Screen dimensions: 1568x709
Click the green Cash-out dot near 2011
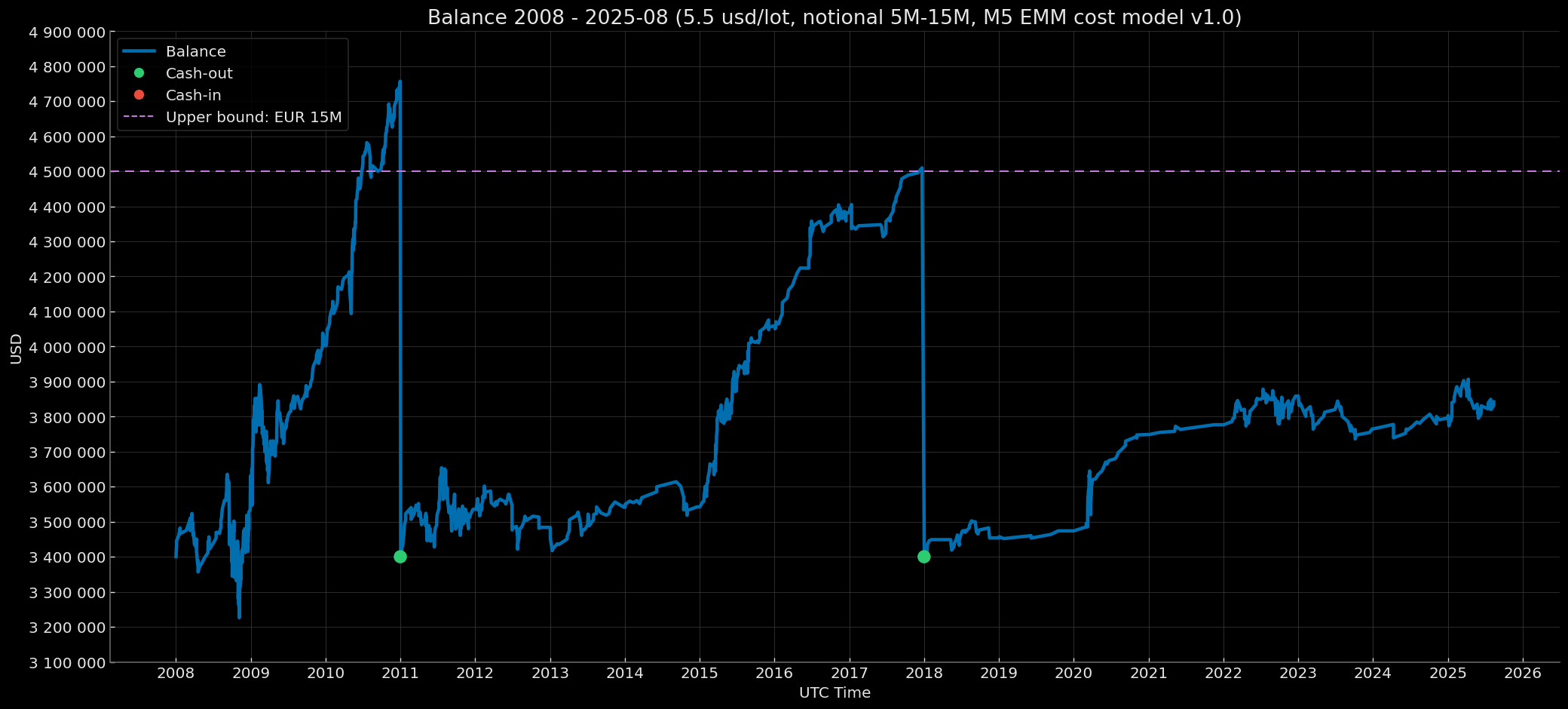click(400, 556)
